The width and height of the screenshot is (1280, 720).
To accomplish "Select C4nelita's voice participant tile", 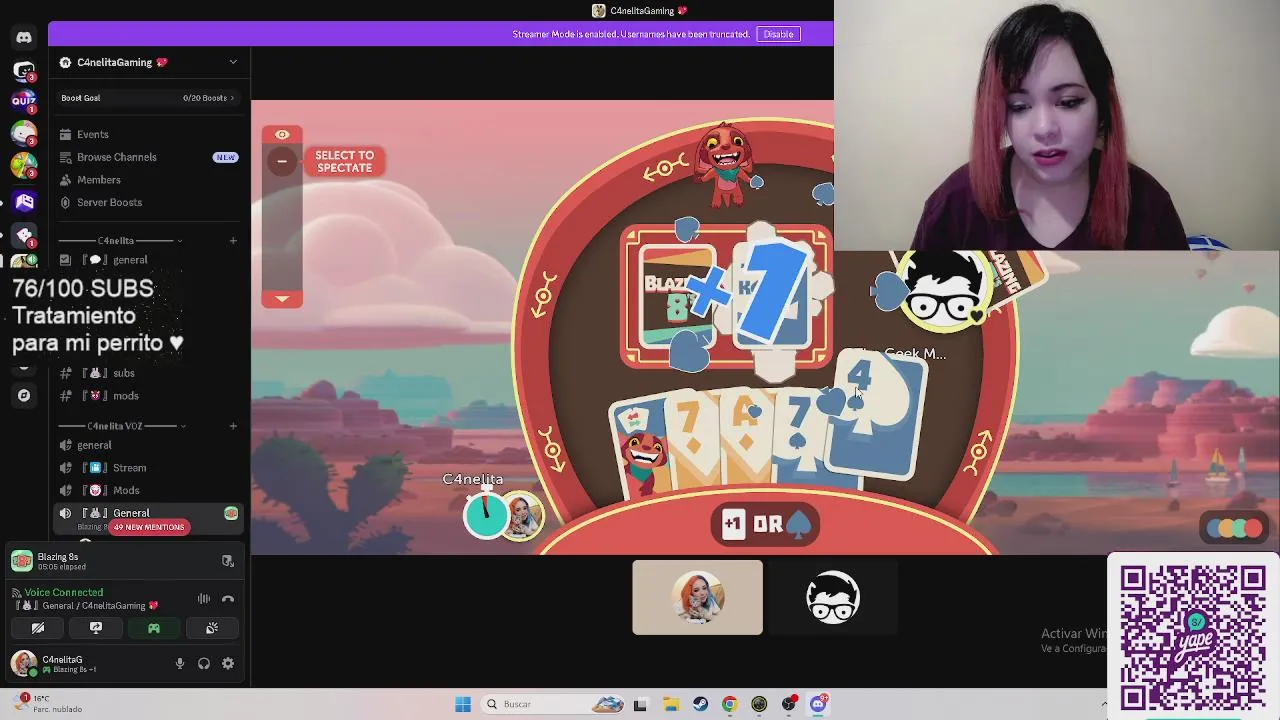I will 697,598.
